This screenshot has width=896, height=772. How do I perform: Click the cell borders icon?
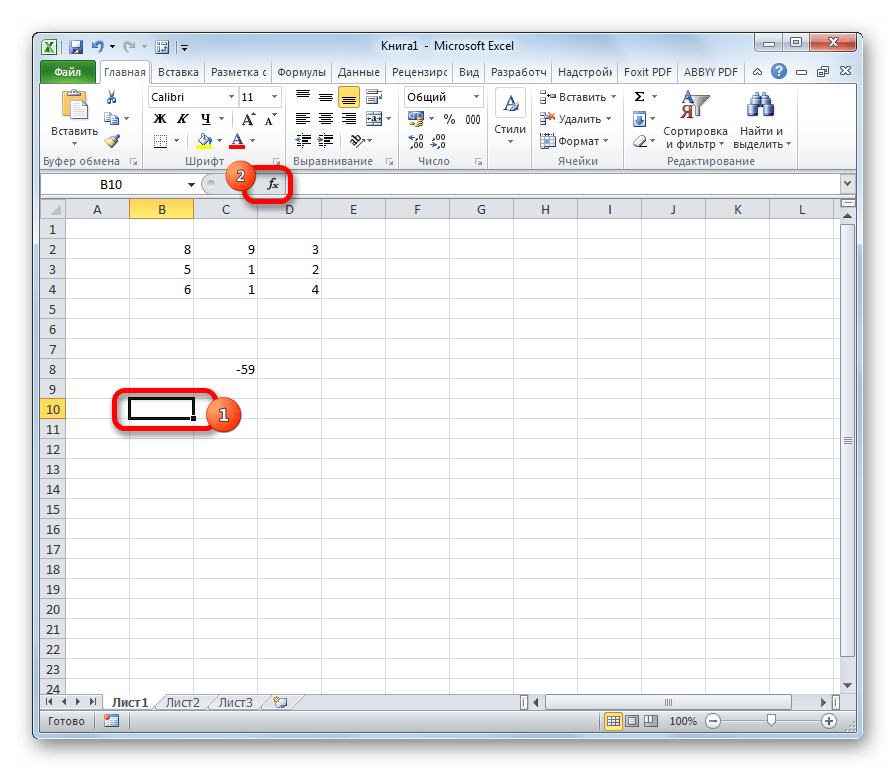(x=161, y=141)
